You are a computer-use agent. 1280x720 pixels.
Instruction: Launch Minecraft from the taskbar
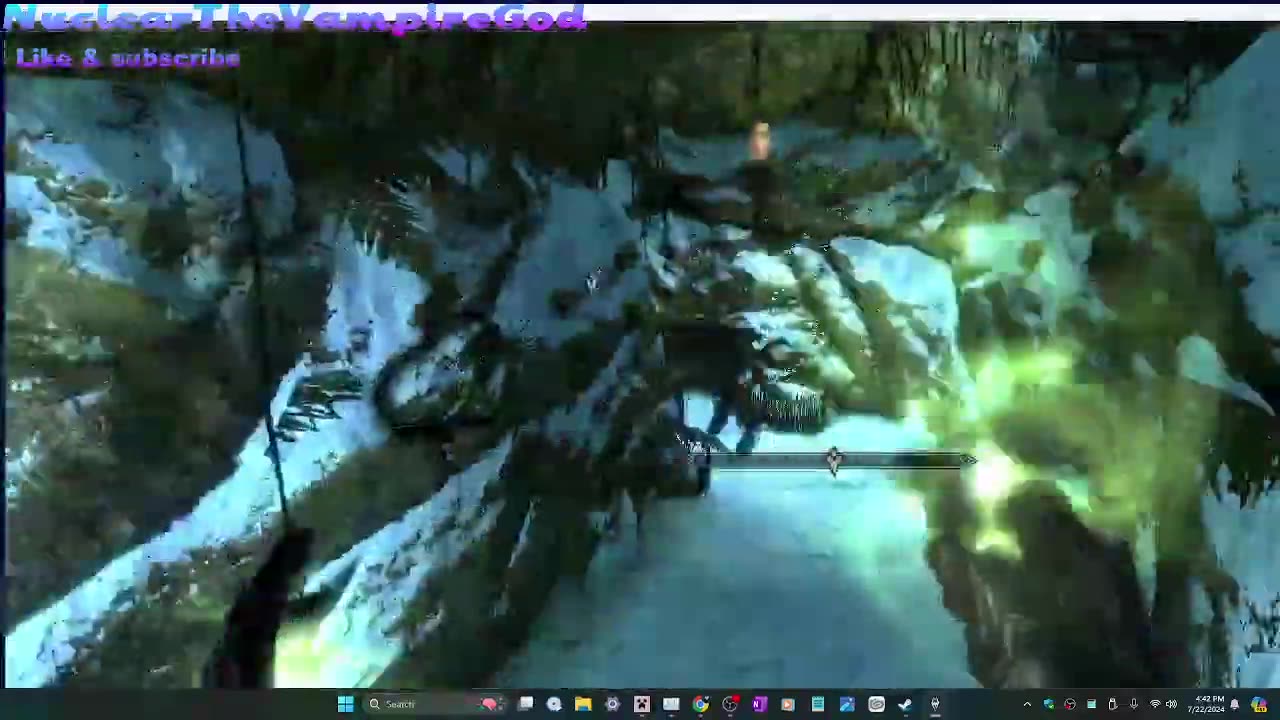pyautogui.click(x=641, y=704)
